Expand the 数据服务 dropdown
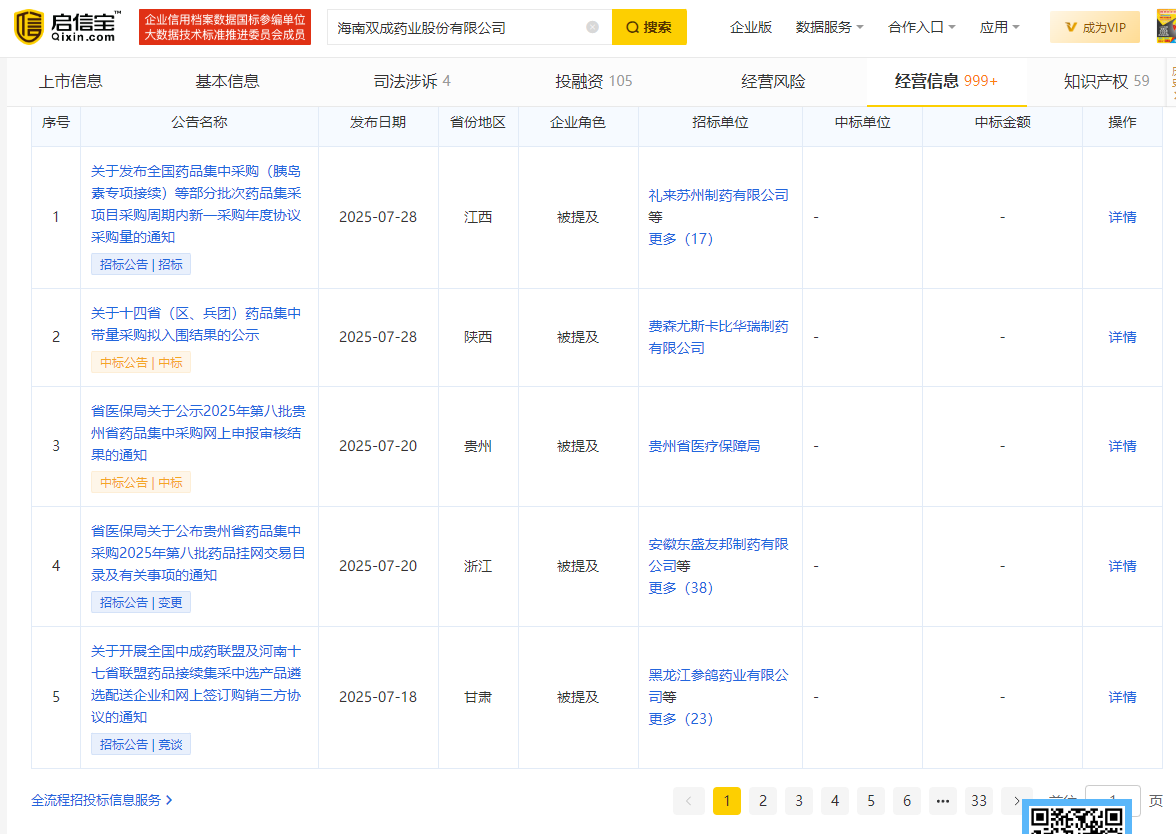This screenshot has height=834, width=1176. coord(830,27)
